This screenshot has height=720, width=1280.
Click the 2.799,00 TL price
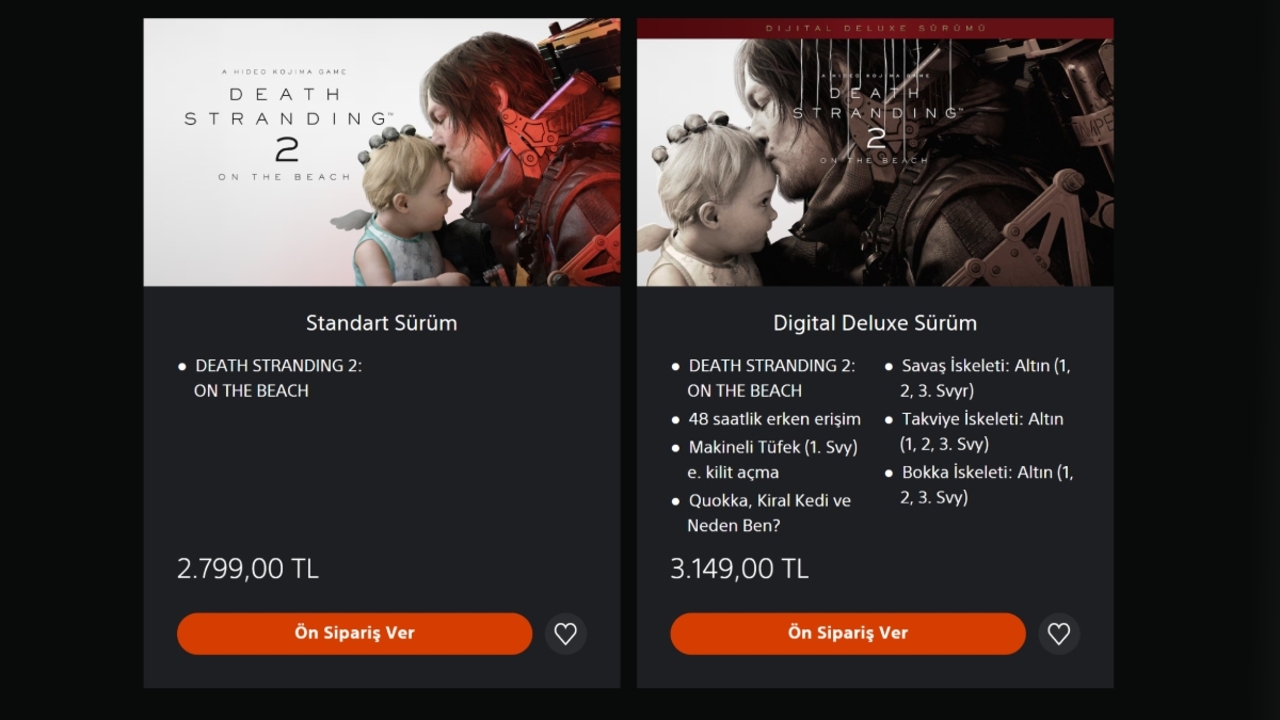pyautogui.click(x=248, y=569)
